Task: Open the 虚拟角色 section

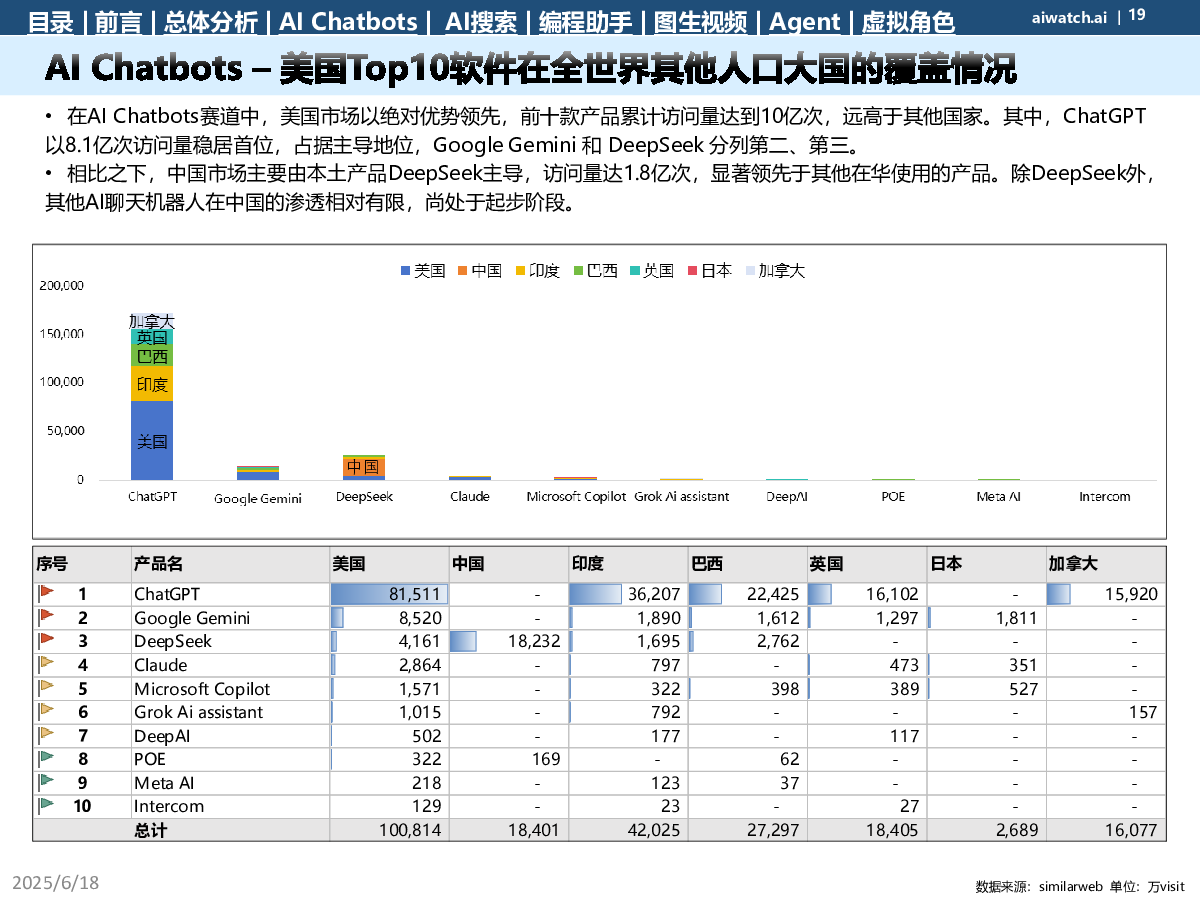Action: (907, 21)
